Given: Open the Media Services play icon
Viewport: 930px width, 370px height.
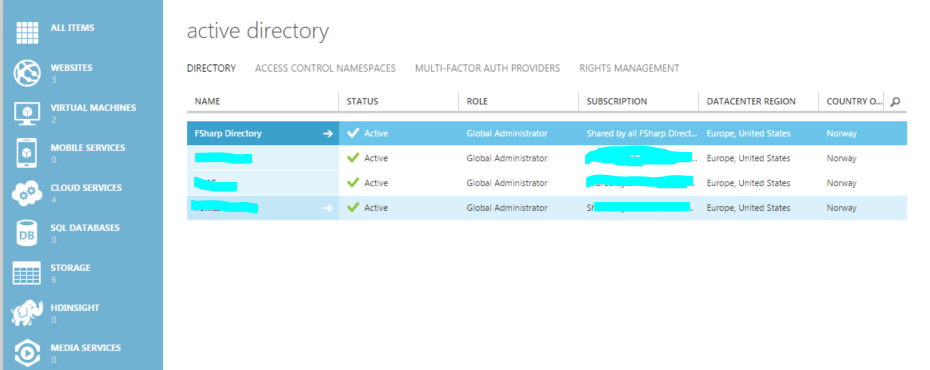Looking at the screenshot, I should [x=27, y=353].
